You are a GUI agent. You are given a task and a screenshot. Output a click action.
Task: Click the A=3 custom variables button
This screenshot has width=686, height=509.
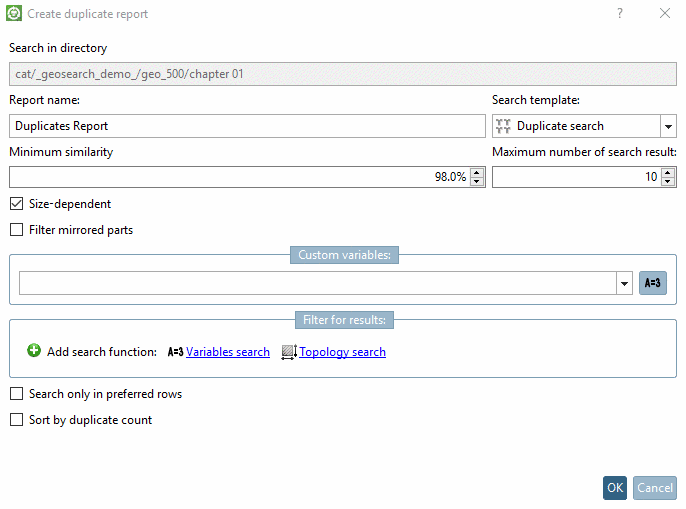[652, 283]
